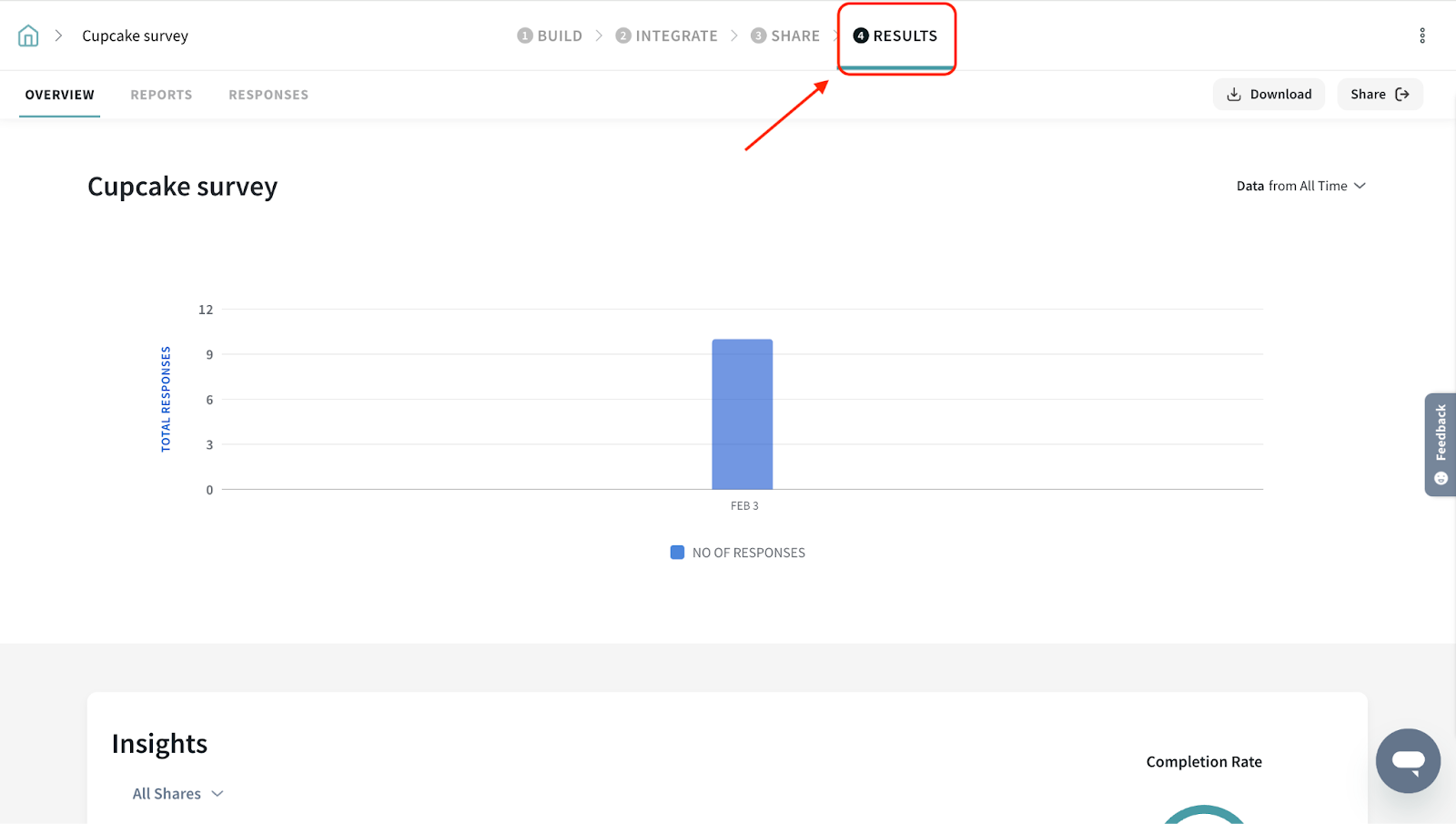Open the Results step
The image size is (1456, 824).
[895, 36]
